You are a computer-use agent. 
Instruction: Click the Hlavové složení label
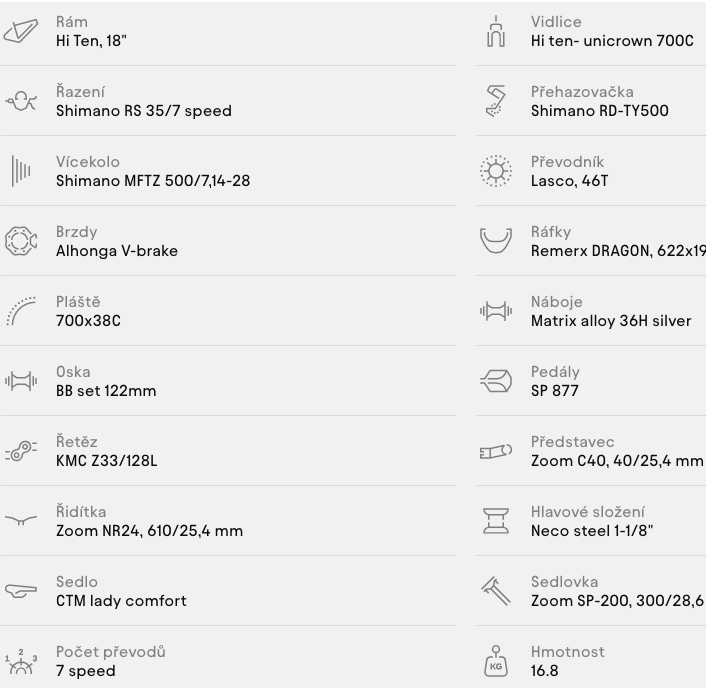coord(588,512)
